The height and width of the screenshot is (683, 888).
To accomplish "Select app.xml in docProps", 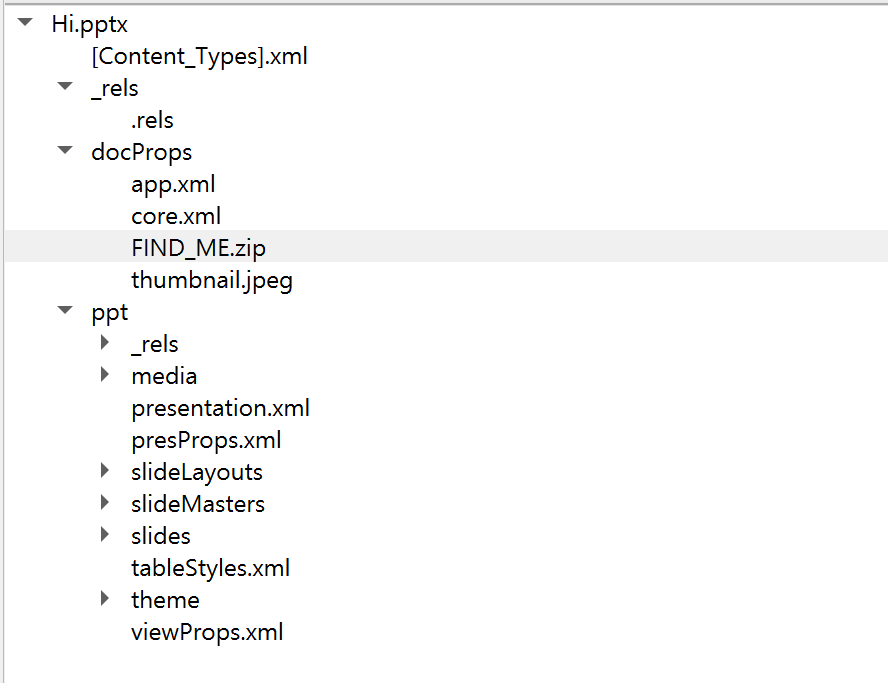I will pos(173,185).
